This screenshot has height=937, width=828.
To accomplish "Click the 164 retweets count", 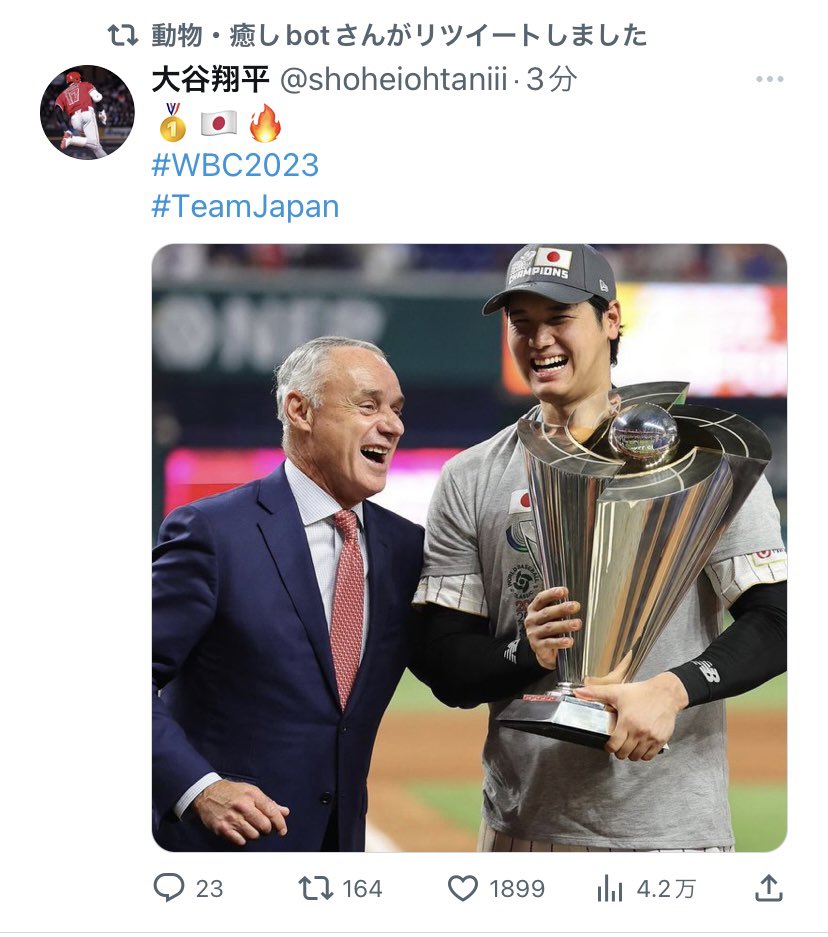I will 362,889.
